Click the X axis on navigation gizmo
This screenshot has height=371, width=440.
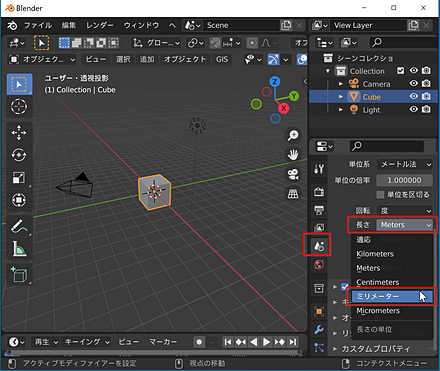point(283,108)
